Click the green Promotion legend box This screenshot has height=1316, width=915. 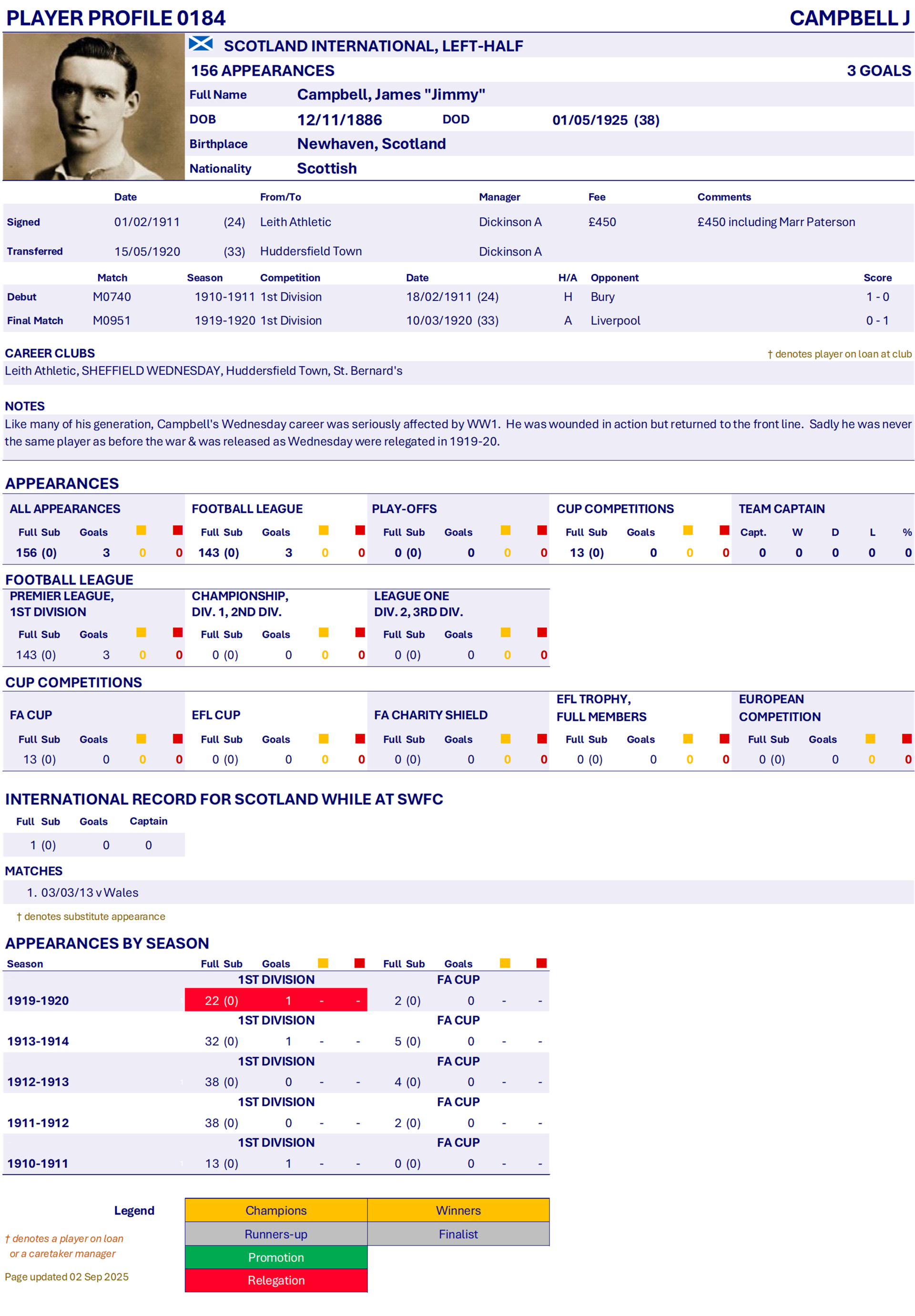tap(275, 1257)
